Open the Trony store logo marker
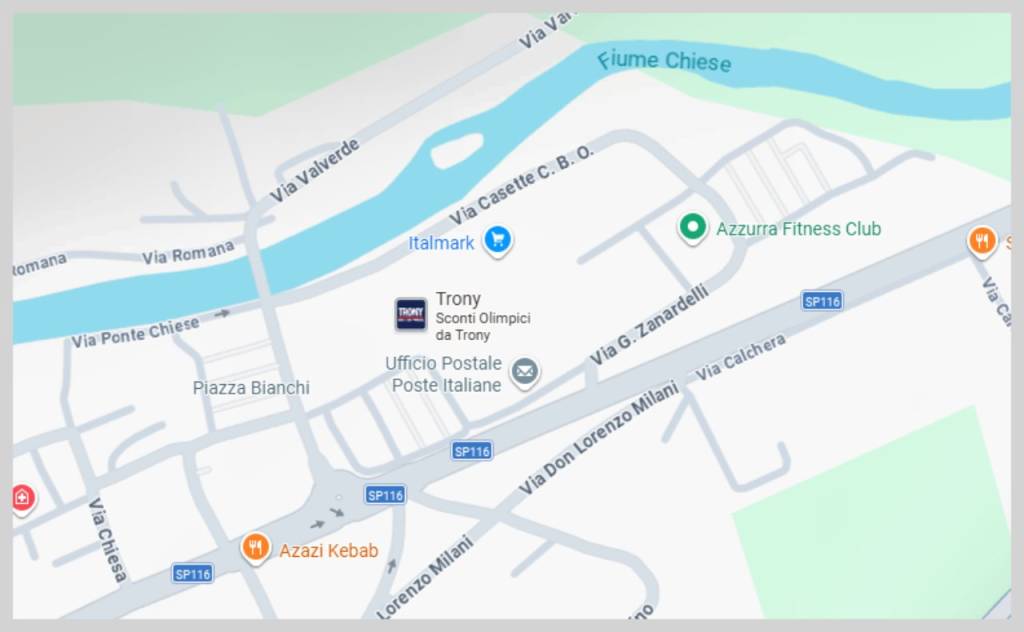Image resolution: width=1024 pixels, height=632 pixels. click(x=411, y=314)
